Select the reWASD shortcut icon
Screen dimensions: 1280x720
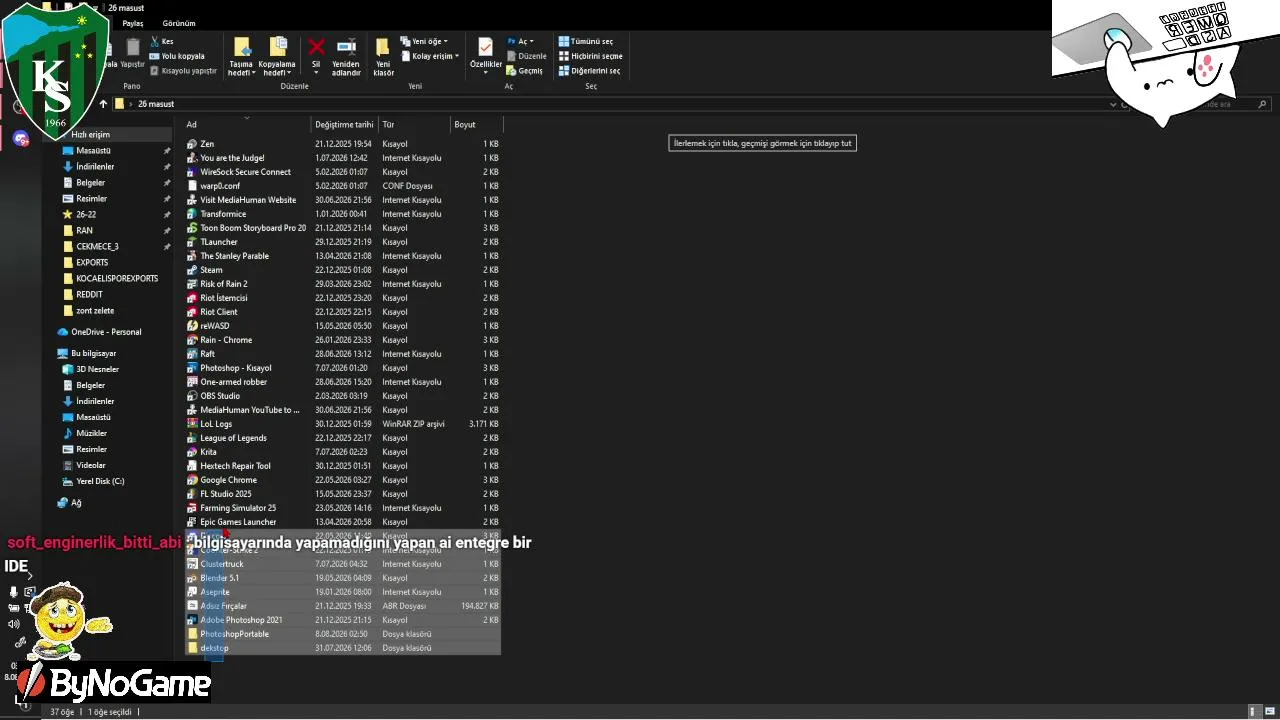pyautogui.click(x=193, y=326)
